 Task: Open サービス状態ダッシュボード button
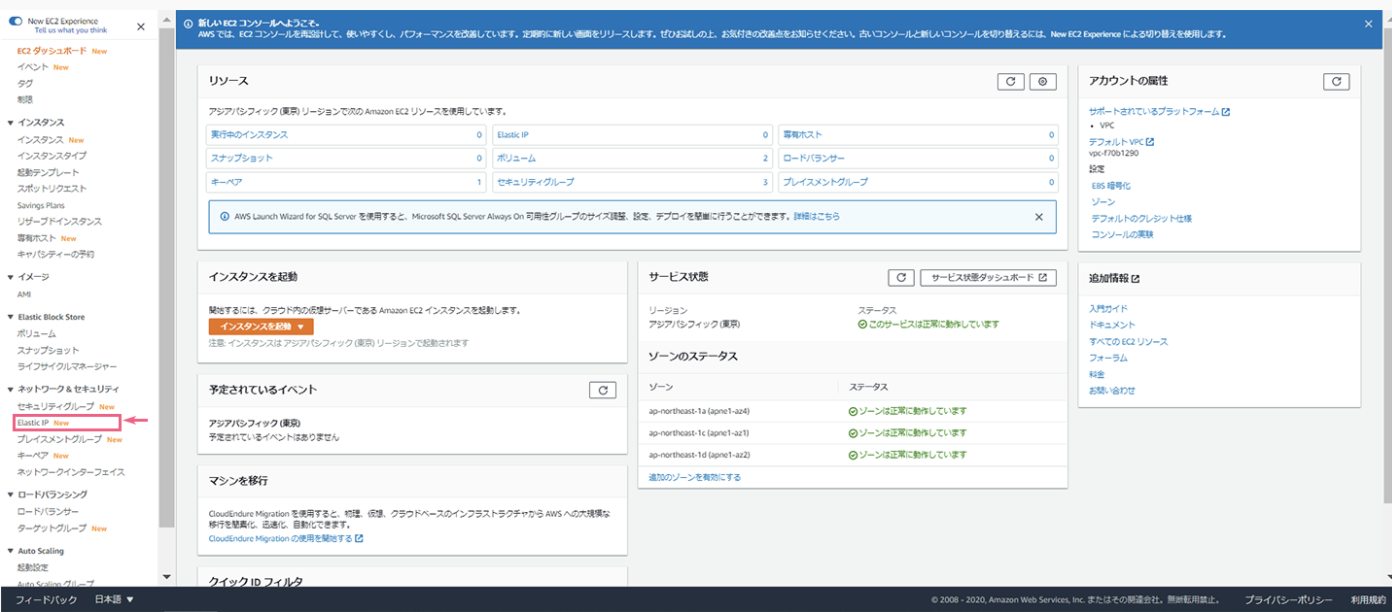[x=988, y=277]
